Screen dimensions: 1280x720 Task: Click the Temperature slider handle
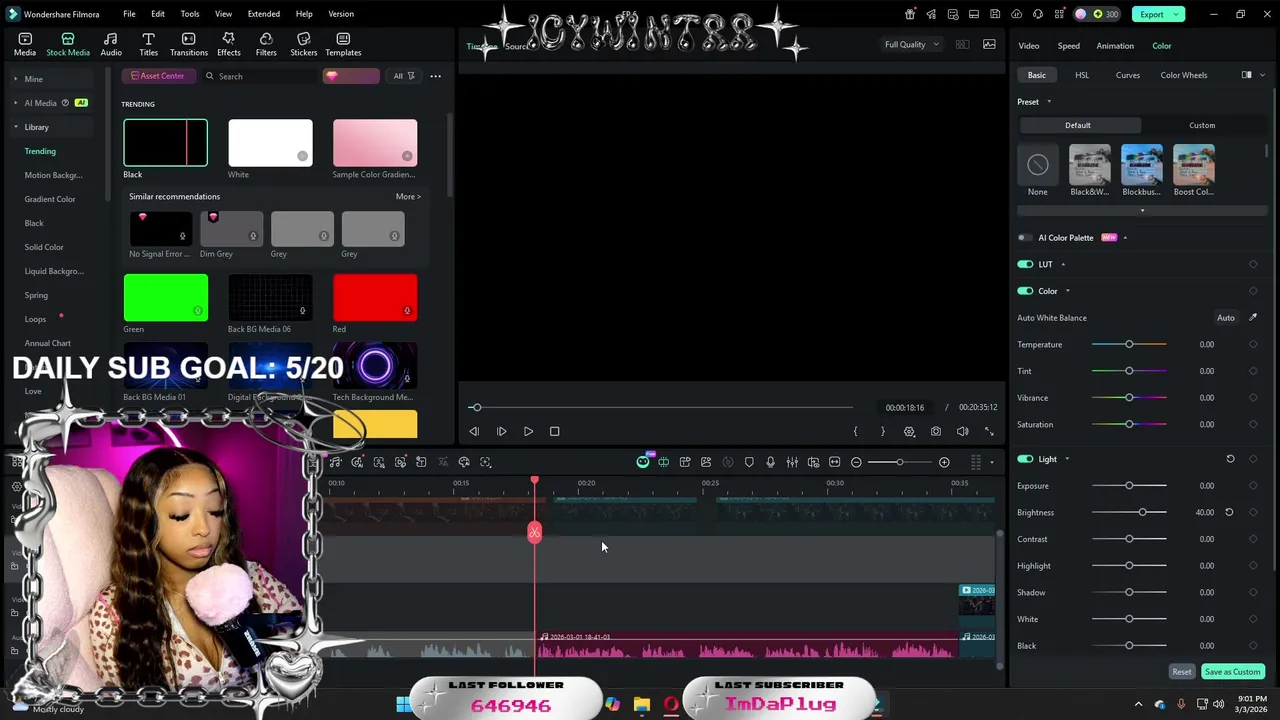click(1129, 344)
